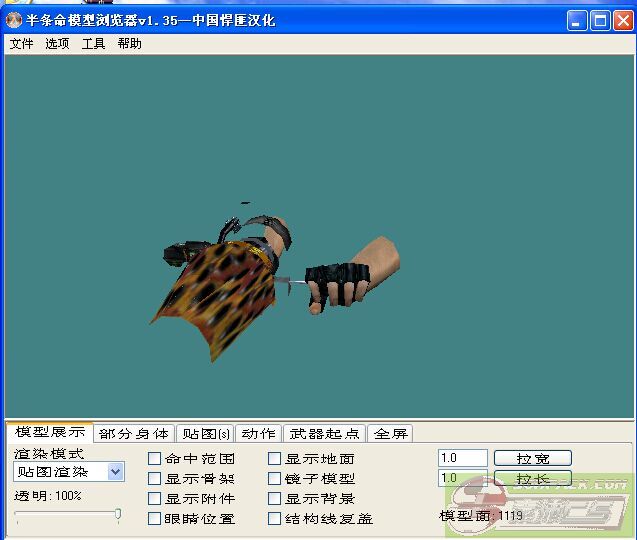Viewport: 637px width, 540px height.
Task: Toggle the 显示骨架 checkbox
Action: [155, 479]
